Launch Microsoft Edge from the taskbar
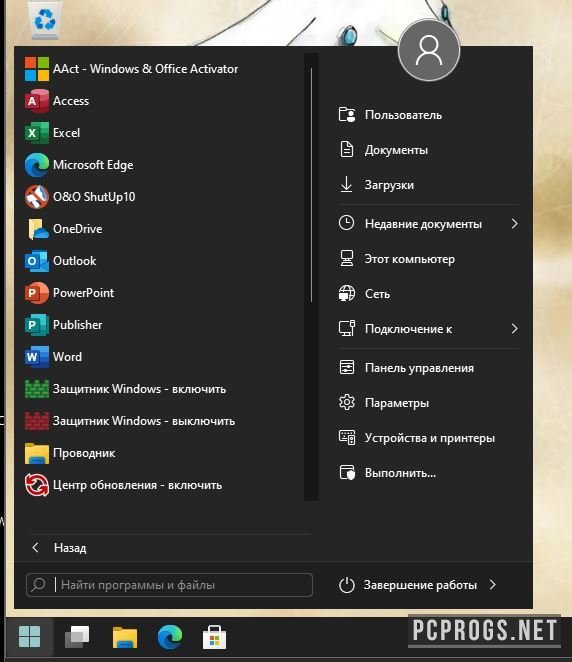Image resolution: width=572 pixels, height=662 pixels. (x=170, y=637)
